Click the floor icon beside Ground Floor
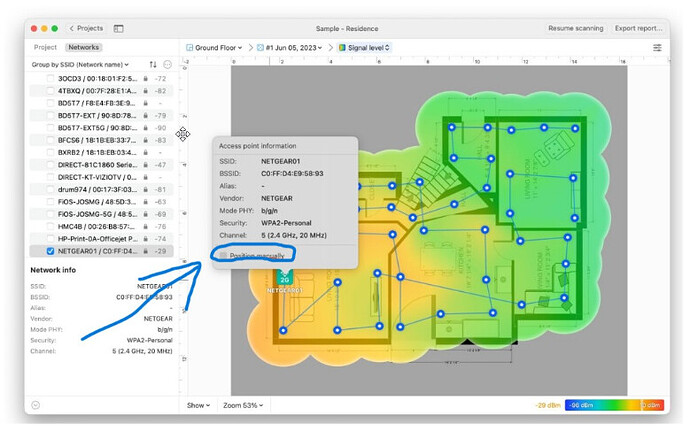690x431 pixels. (x=189, y=48)
